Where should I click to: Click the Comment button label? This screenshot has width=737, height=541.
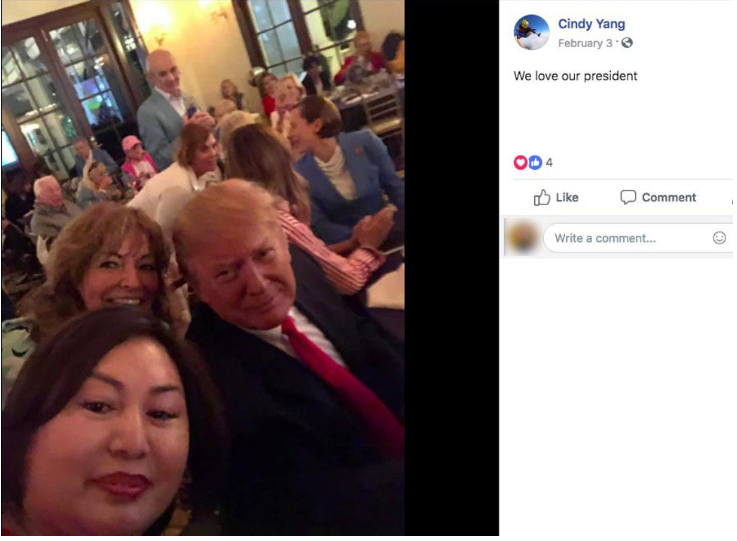click(x=669, y=197)
